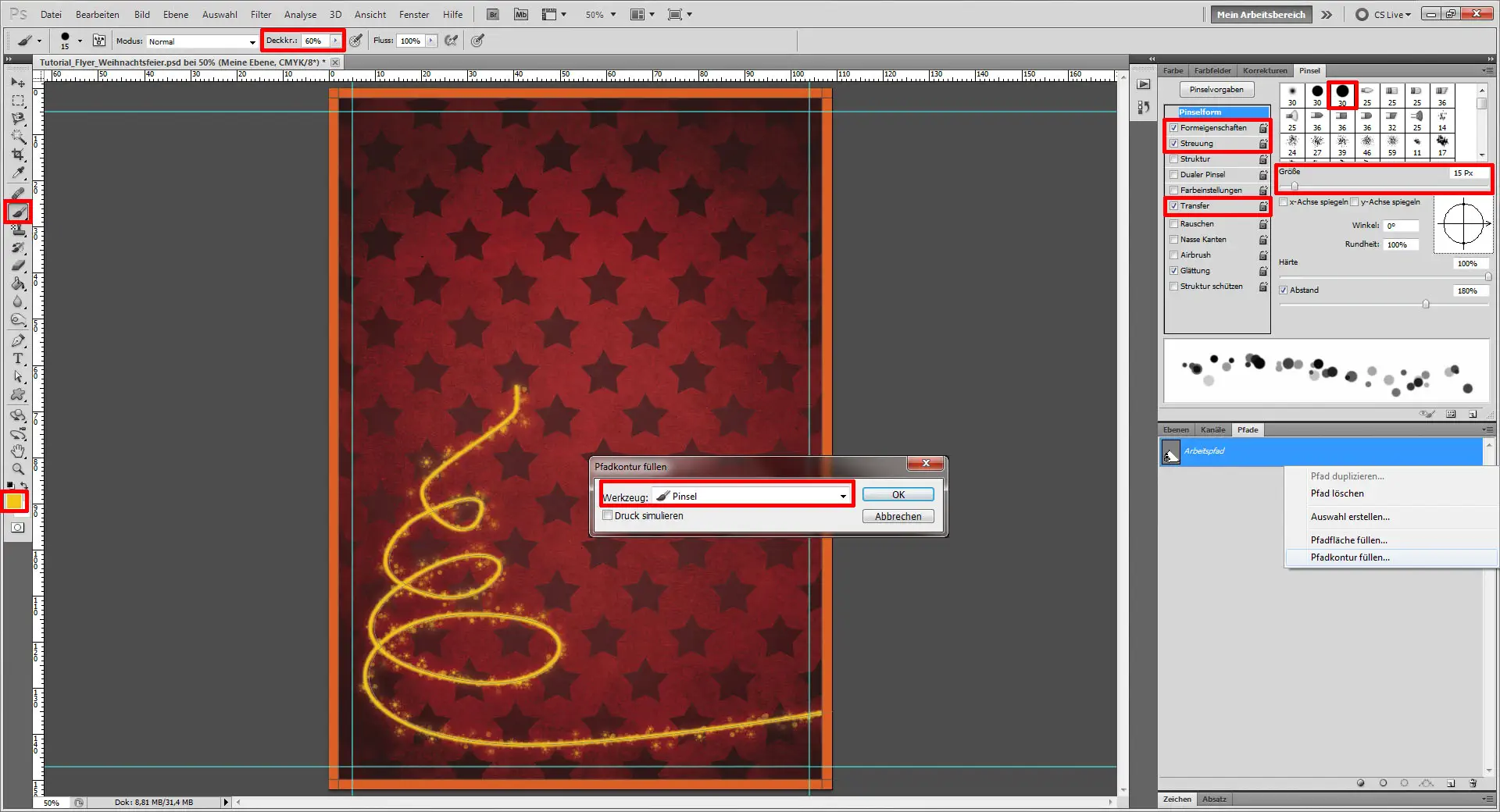This screenshot has height=812, width=1500.
Task: Swap foreground and background colors
Action: (x=24, y=486)
